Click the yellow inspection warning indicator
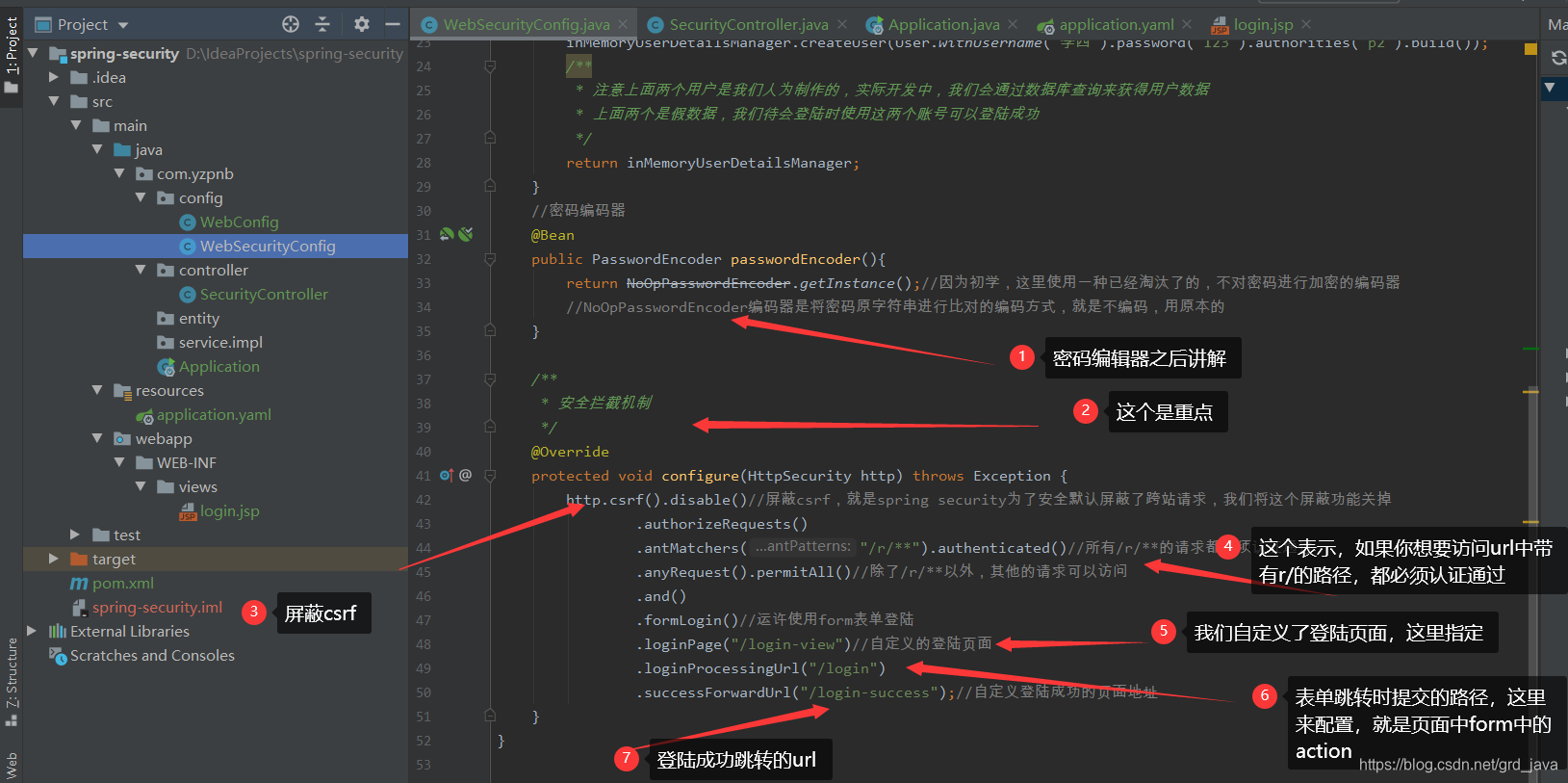 pyautogui.click(x=1530, y=49)
